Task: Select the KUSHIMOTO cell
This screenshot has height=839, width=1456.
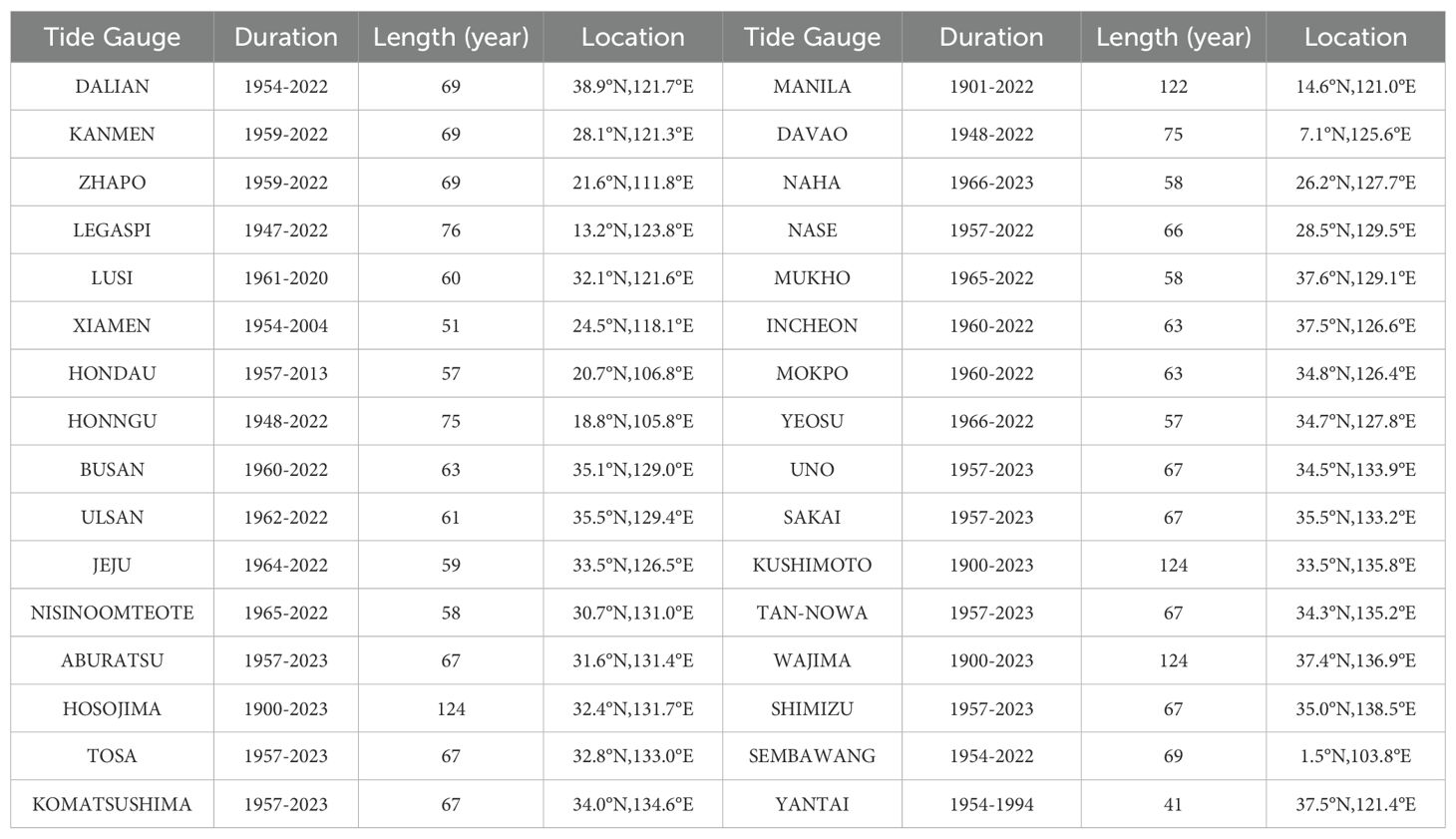Action: [x=812, y=566]
